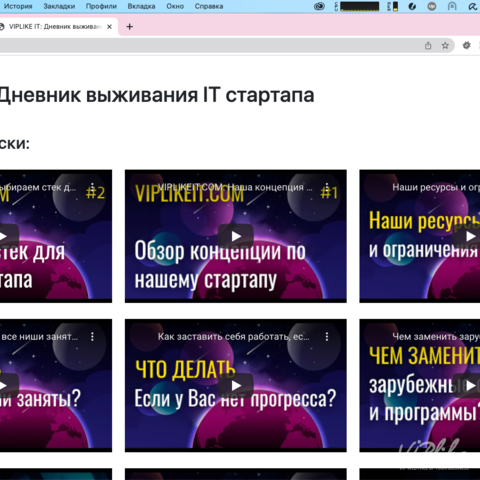Image resolution: width=480 pixels, height=480 pixels.
Task: Share this page via address bar icon
Action: coord(428,46)
